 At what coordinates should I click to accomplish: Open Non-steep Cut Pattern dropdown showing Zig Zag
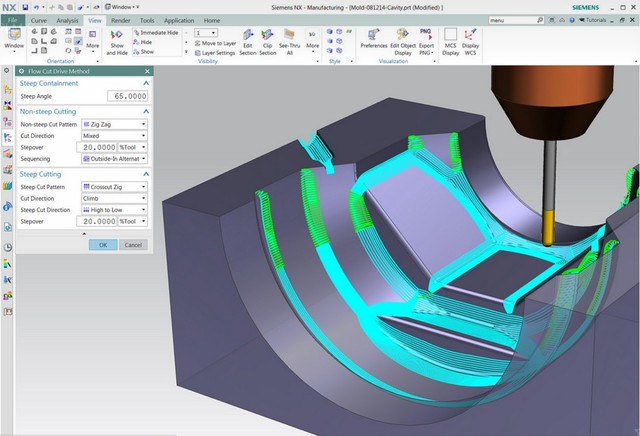tap(114, 124)
